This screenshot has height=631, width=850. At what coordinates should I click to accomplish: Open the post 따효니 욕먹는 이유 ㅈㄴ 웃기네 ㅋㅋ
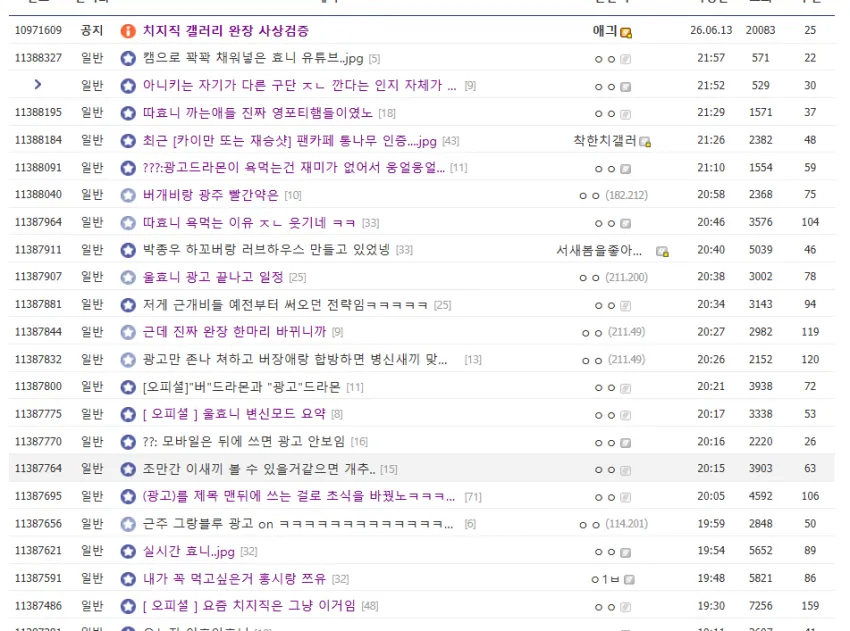tap(249, 222)
